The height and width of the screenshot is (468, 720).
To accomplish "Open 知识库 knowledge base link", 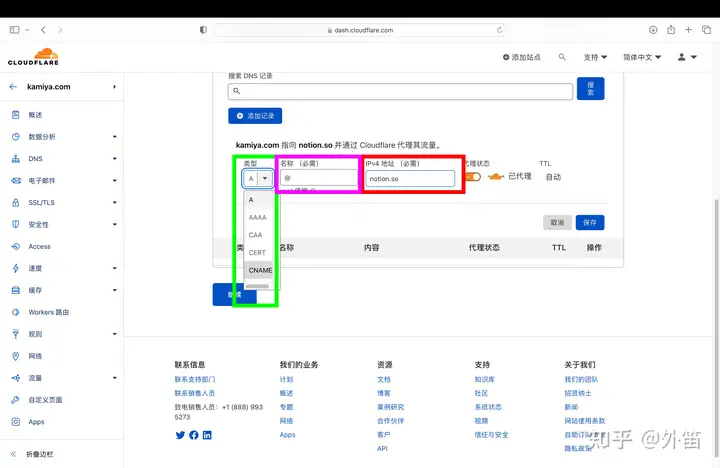I will [485, 379].
